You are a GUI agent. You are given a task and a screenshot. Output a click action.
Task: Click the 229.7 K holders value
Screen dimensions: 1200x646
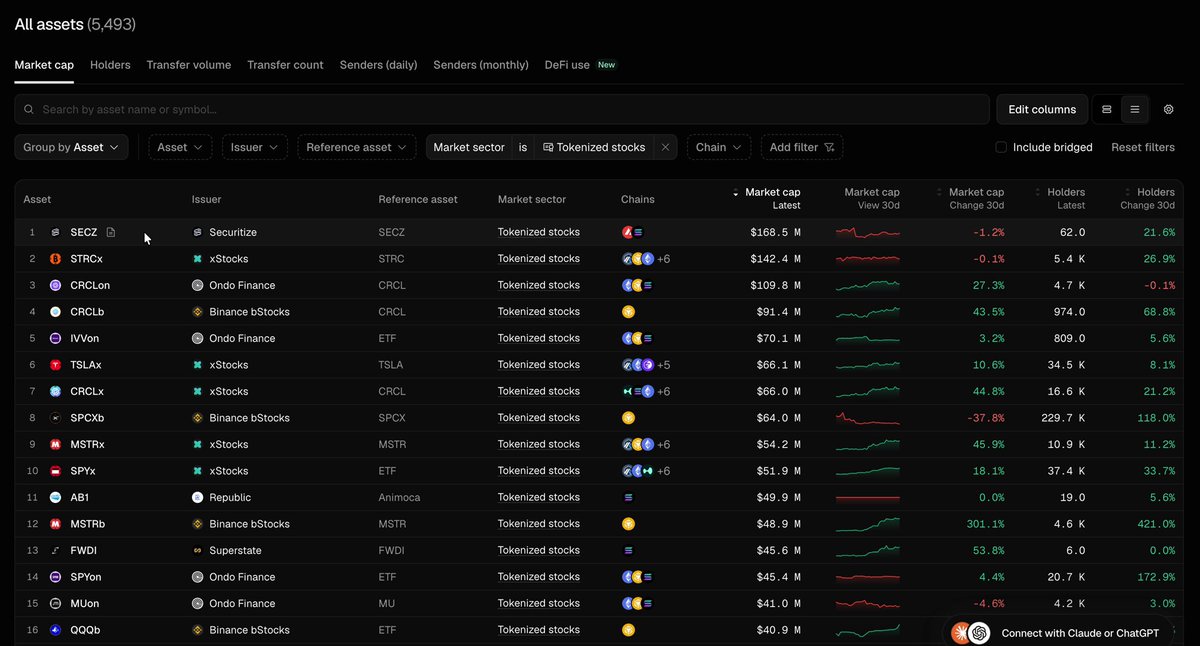click(1063, 418)
